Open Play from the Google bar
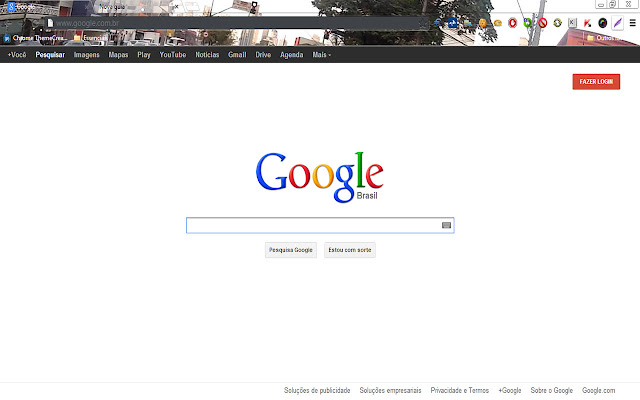The image size is (640, 400). (x=144, y=55)
